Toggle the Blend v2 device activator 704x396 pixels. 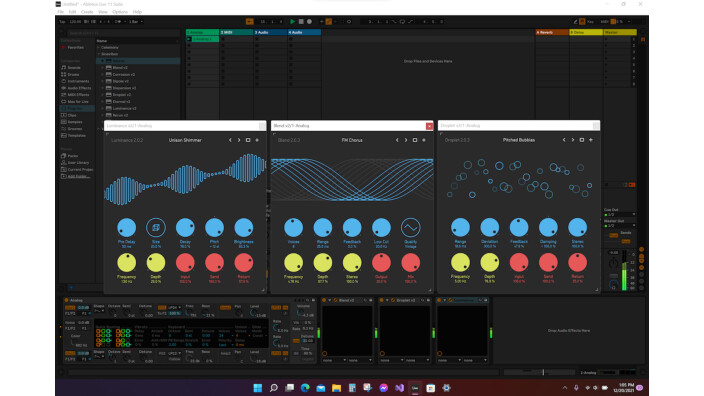pos(324,300)
